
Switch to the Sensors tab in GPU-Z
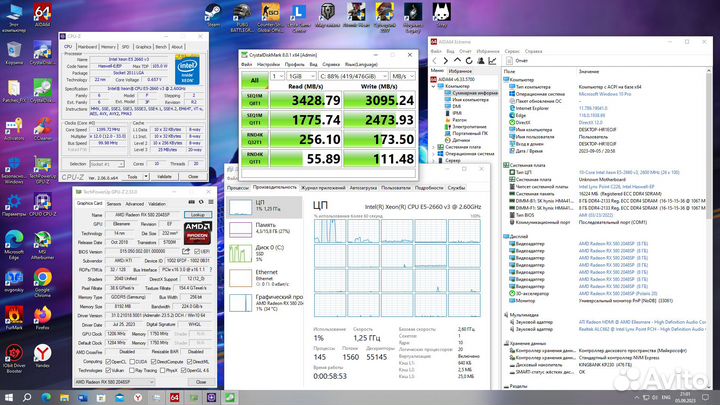pos(114,204)
